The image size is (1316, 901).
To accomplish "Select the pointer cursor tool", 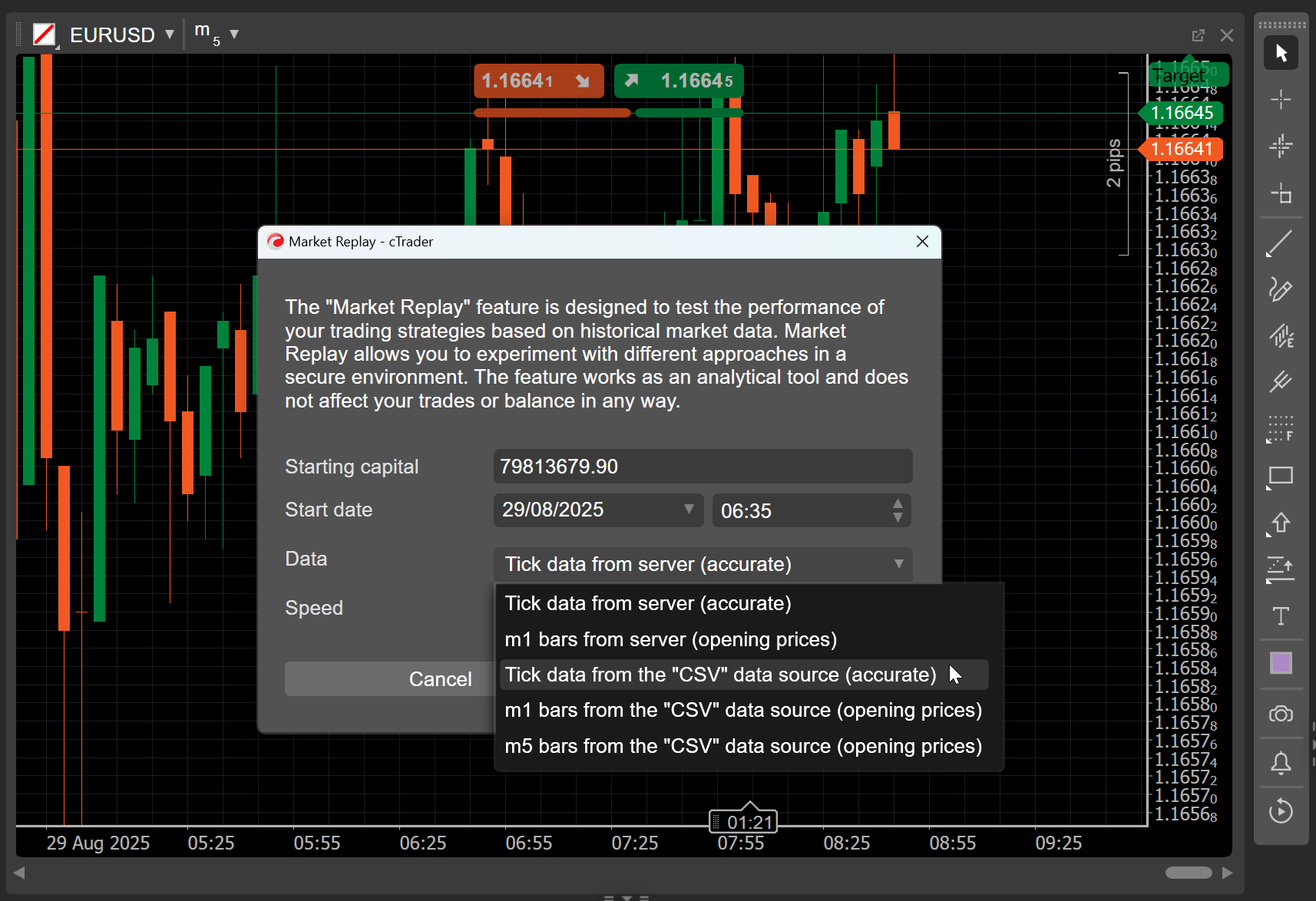I will click(1280, 53).
